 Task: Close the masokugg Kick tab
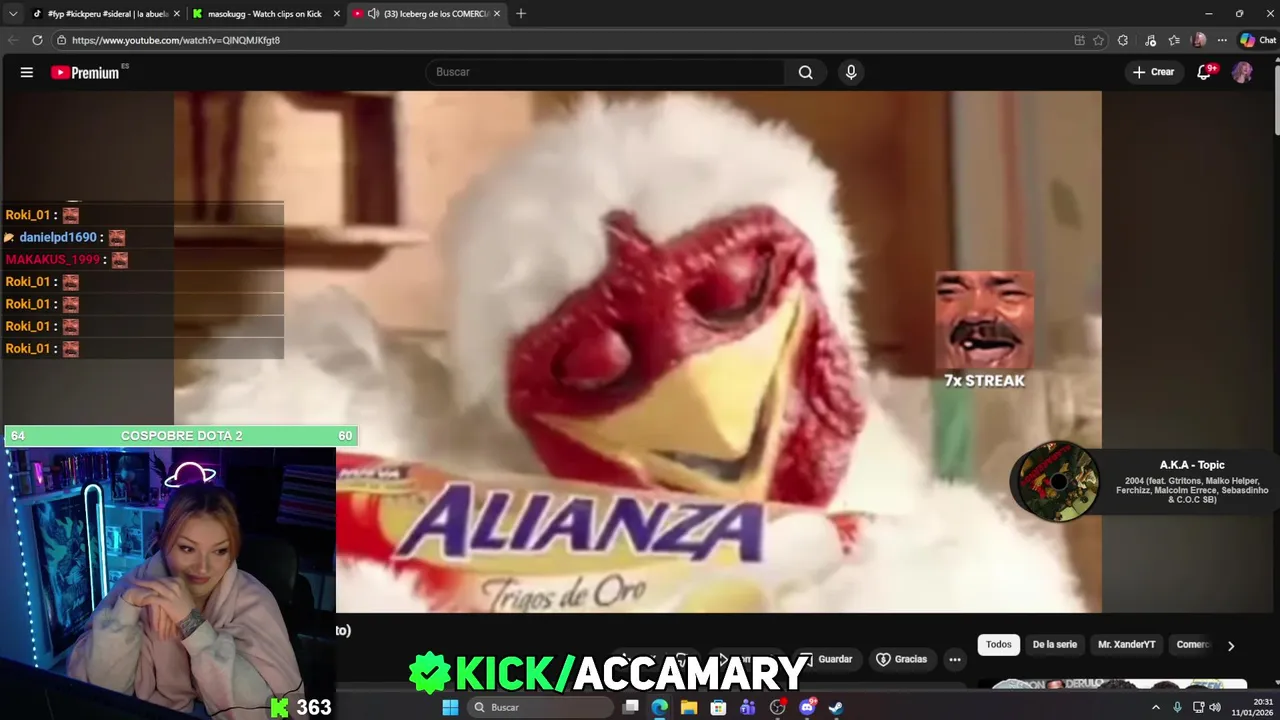pos(337,14)
